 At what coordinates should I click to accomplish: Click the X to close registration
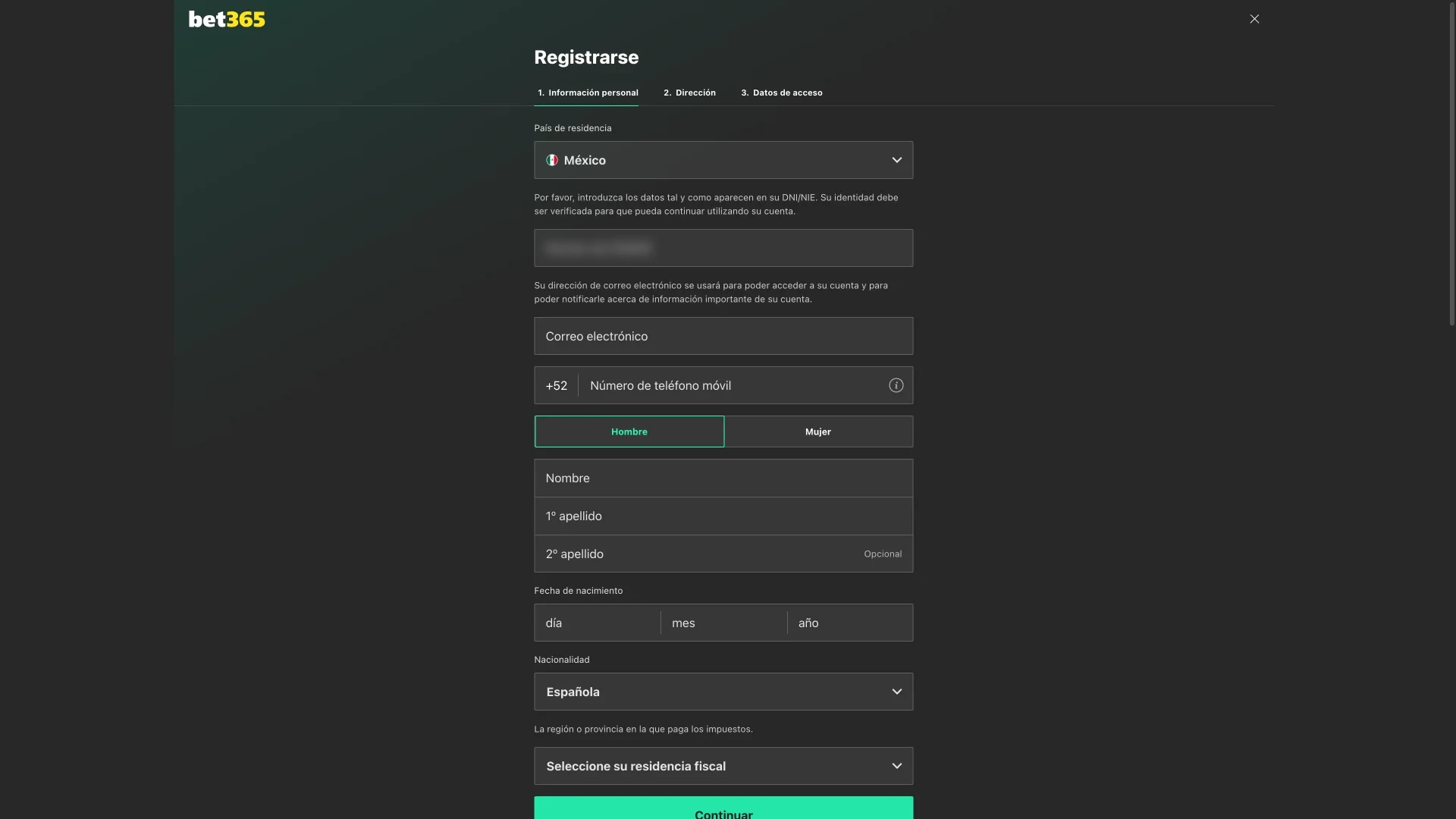pyautogui.click(x=1254, y=19)
